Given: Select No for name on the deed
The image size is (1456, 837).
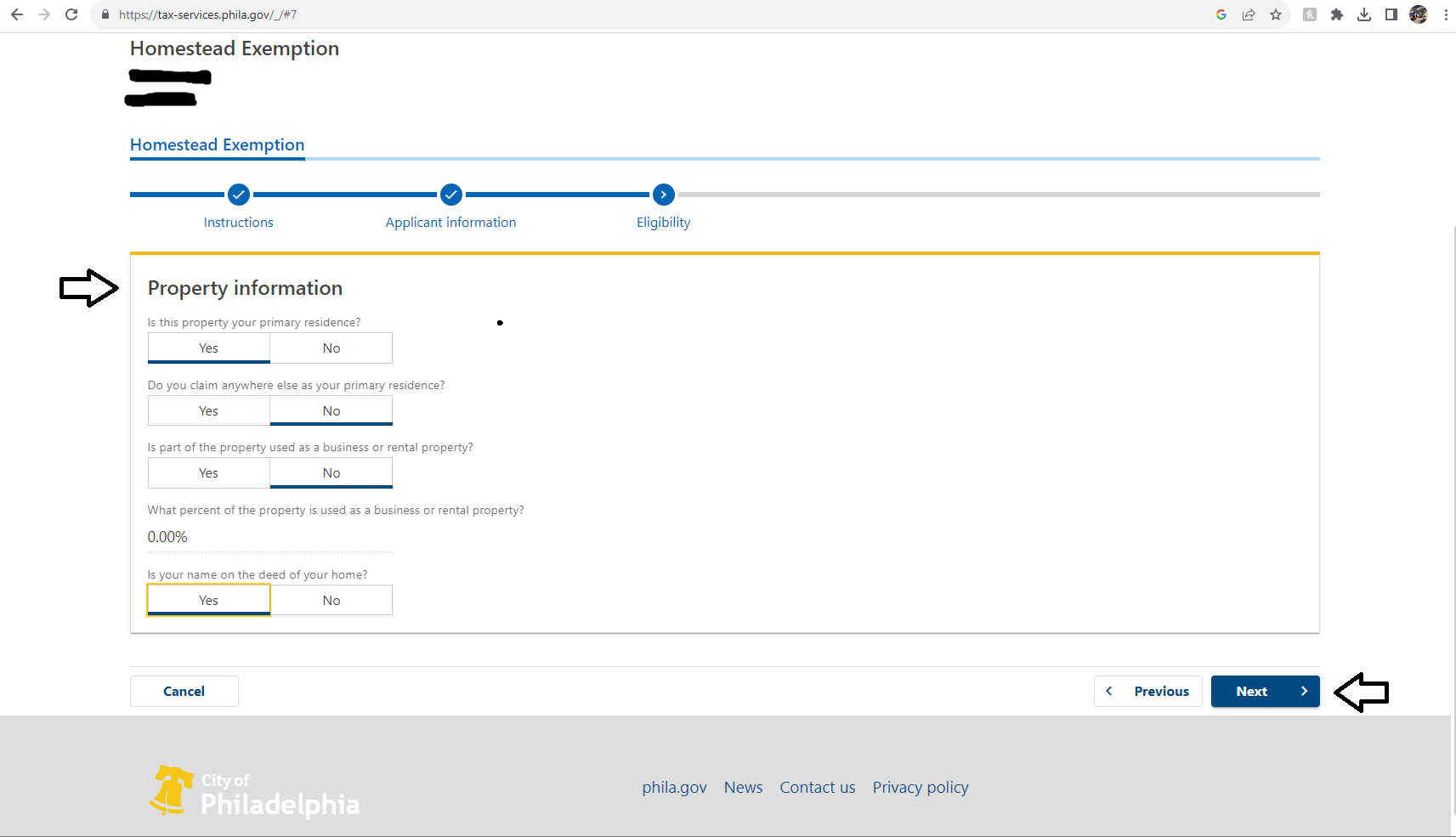Looking at the screenshot, I should [x=331, y=601].
